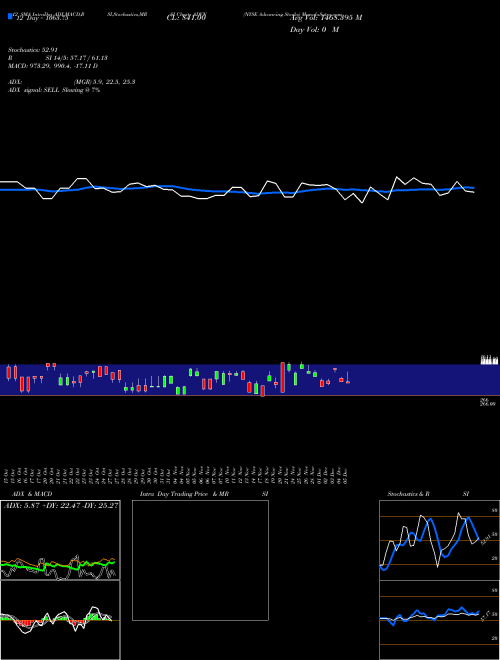Click the "ADX signal: SELL" text
The width and height of the screenshot is (500, 660).
(x=34, y=90)
